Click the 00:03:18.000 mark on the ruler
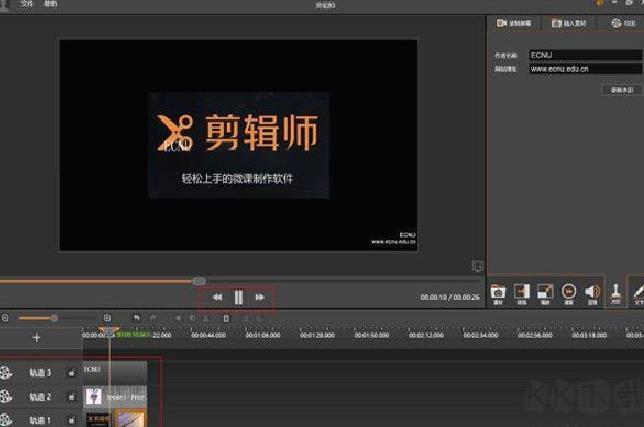The image size is (644, 427). point(589,335)
